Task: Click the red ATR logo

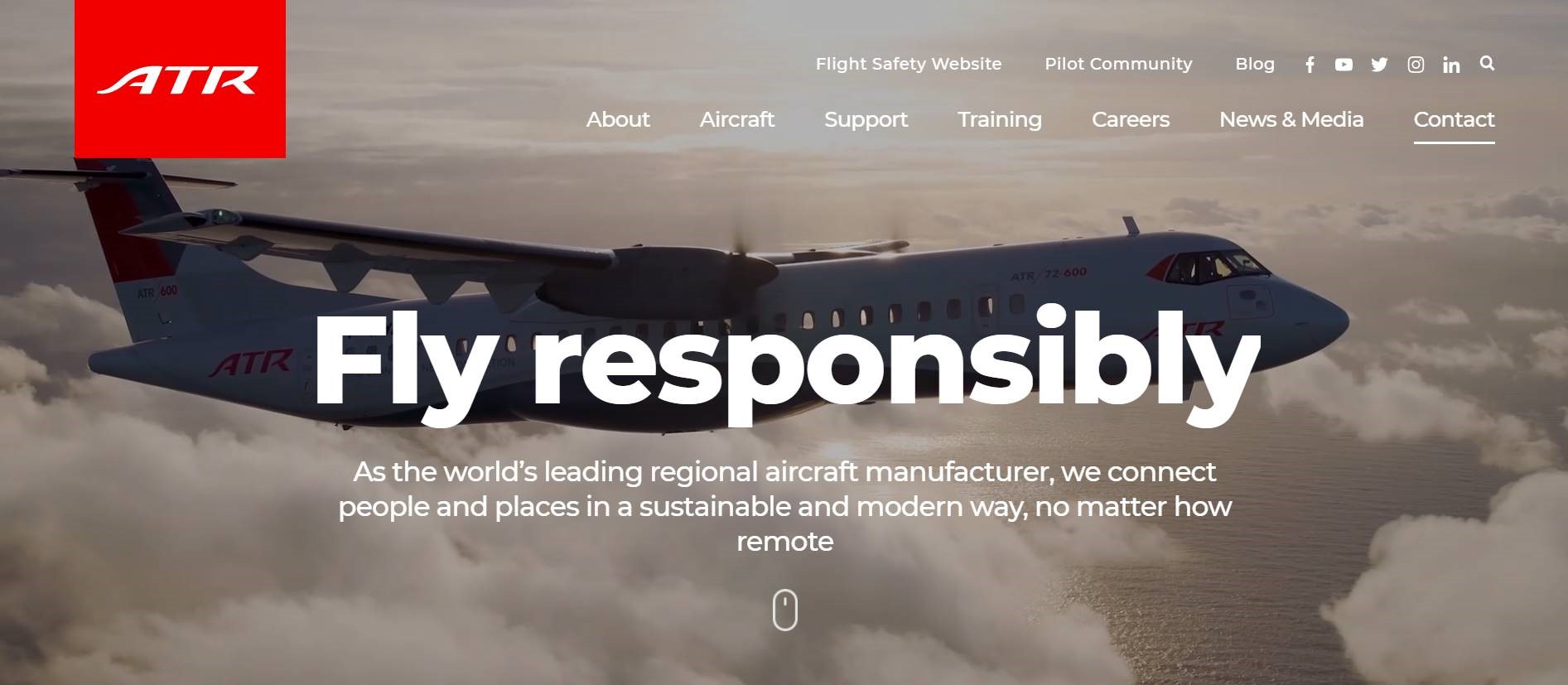Action: click(x=180, y=79)
